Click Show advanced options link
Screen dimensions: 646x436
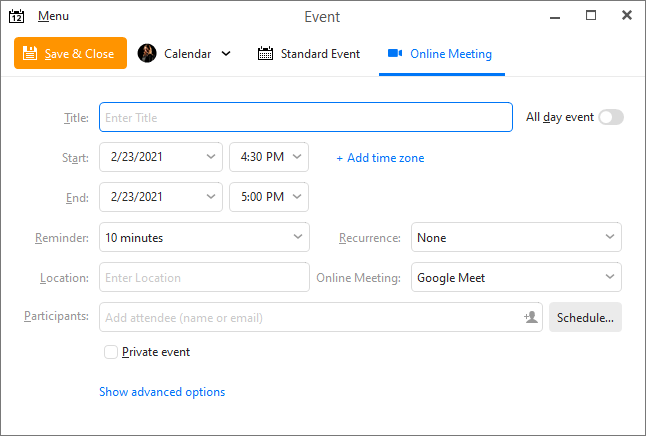pos(162,391)
